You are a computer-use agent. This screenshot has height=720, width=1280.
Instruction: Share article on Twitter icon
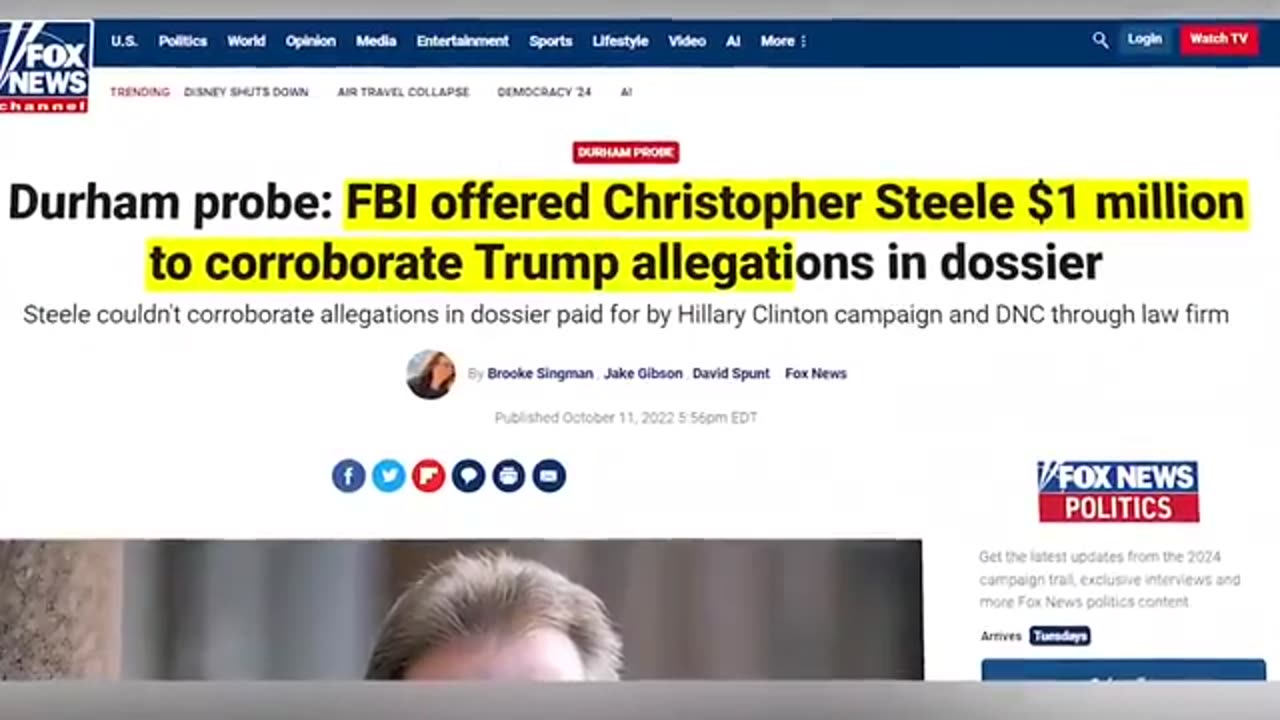(388, 476)
